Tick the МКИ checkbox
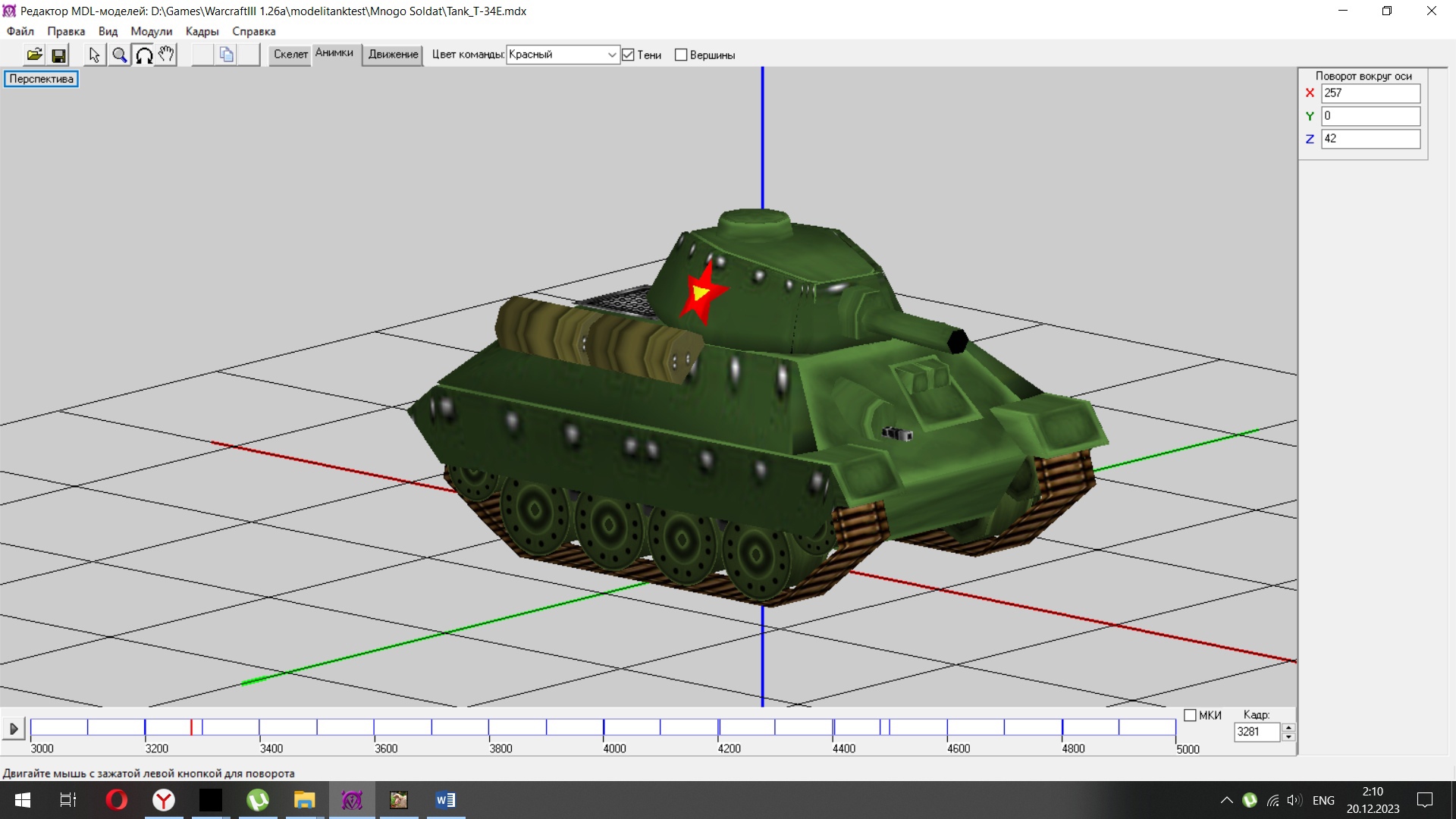 pyautogui.click(x=1190, y=715)
